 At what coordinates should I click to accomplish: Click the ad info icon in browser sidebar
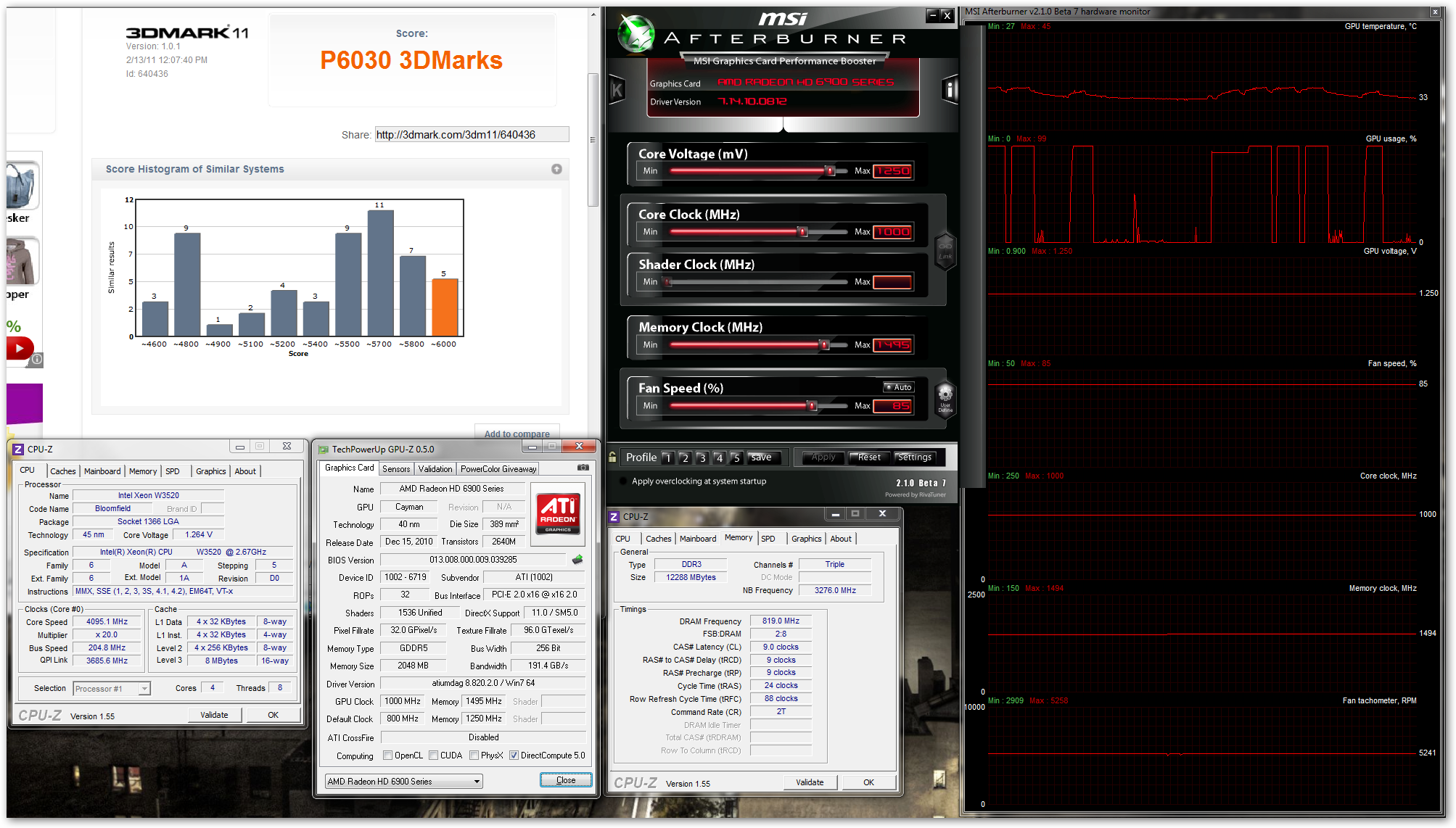37,359
